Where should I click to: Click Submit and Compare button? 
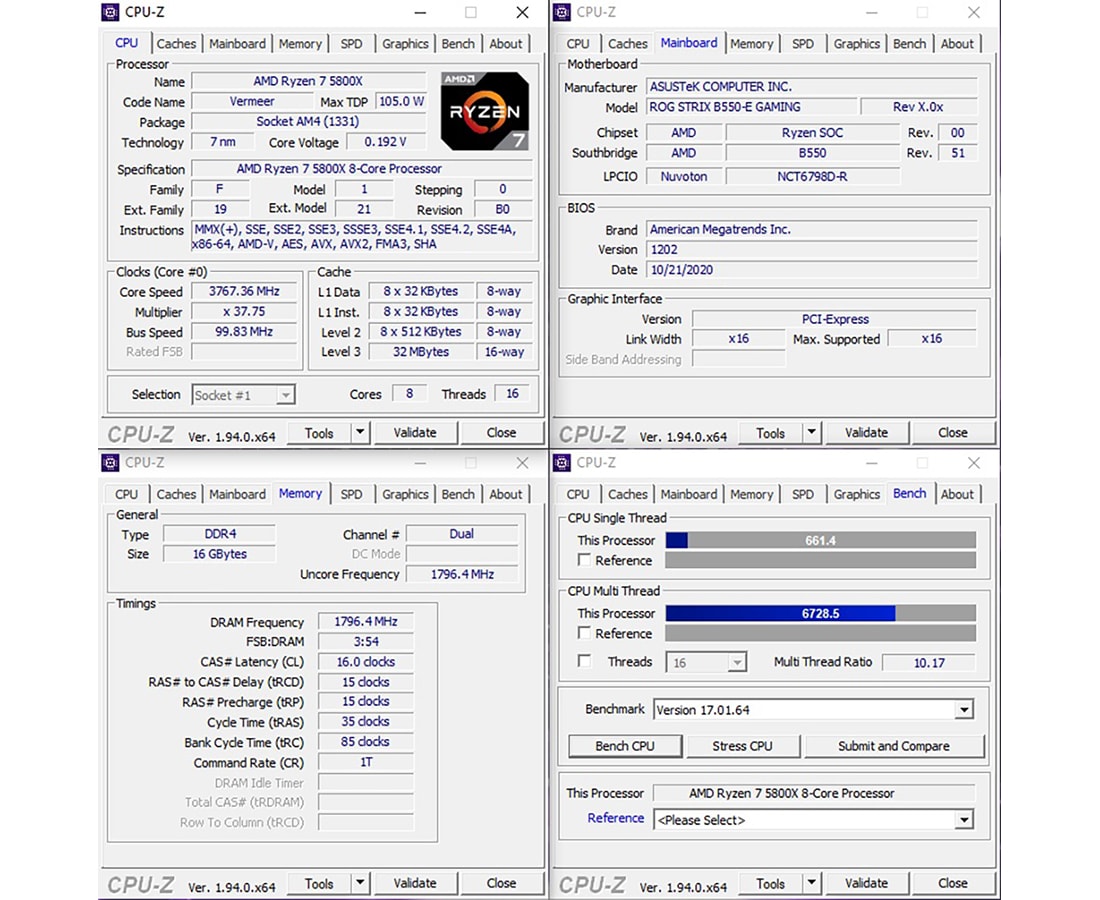pos(894,746)
